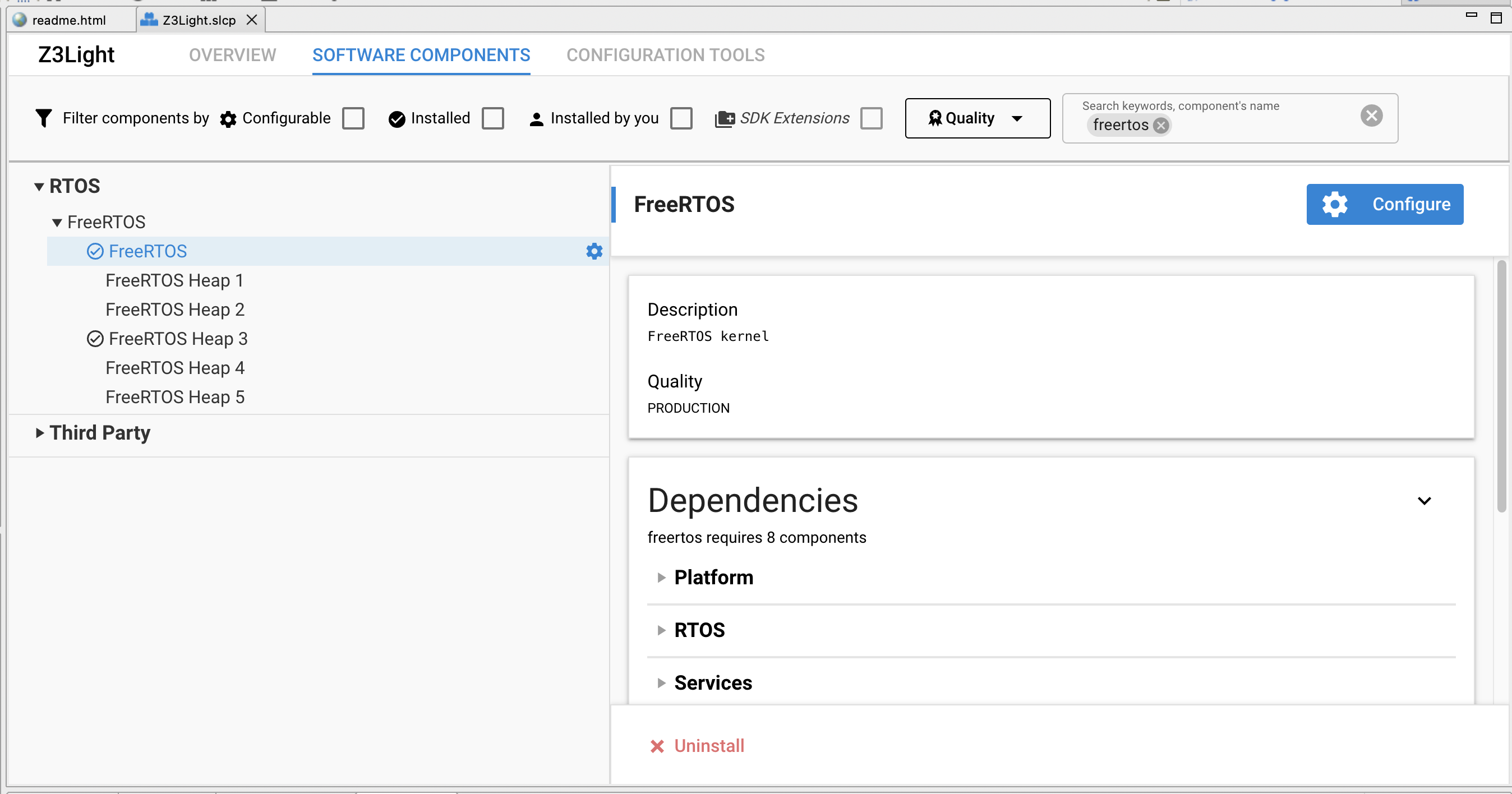This screenshot has width=1512, height=794.
Task: Click the installed check icon beside FreeRTOS Heap 3
Action: click(x=95, y=339)
